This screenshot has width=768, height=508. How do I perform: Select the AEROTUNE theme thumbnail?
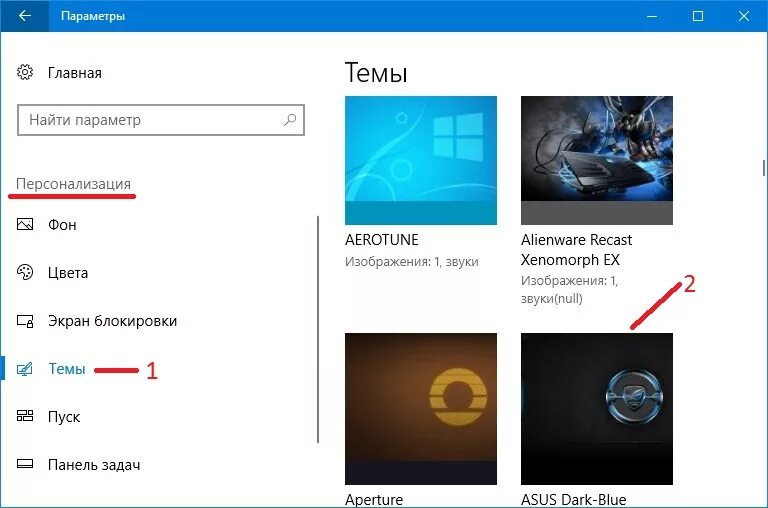point(421,160)
